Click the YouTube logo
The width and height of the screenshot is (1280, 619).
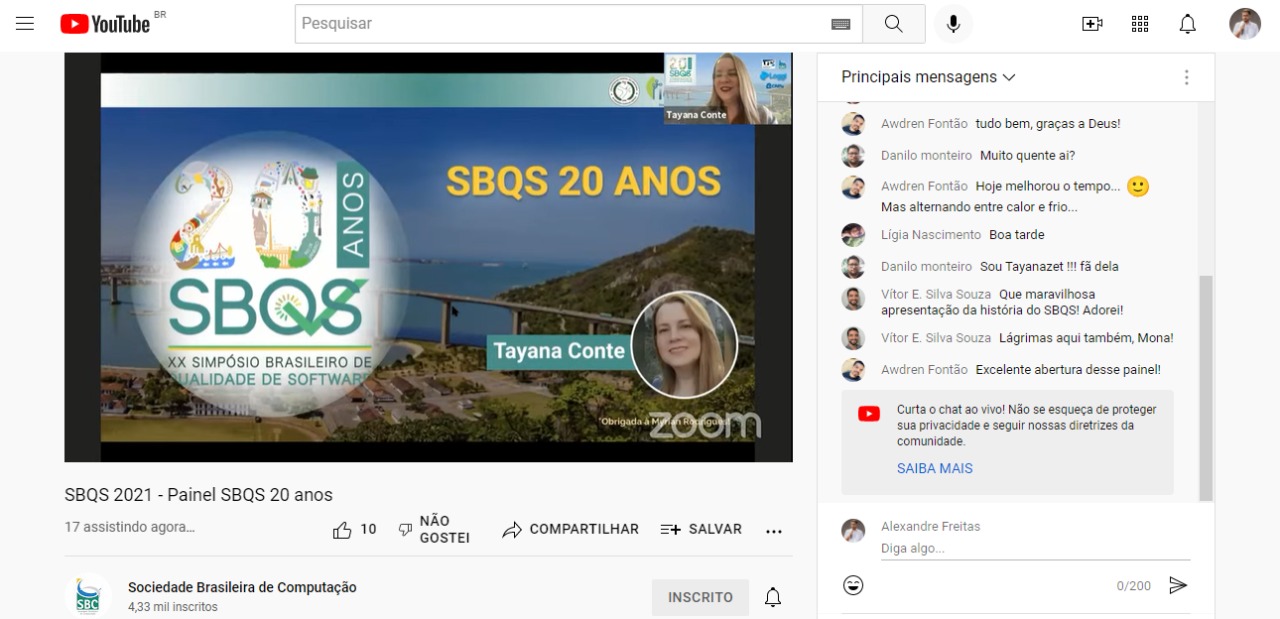coord(105,24)
